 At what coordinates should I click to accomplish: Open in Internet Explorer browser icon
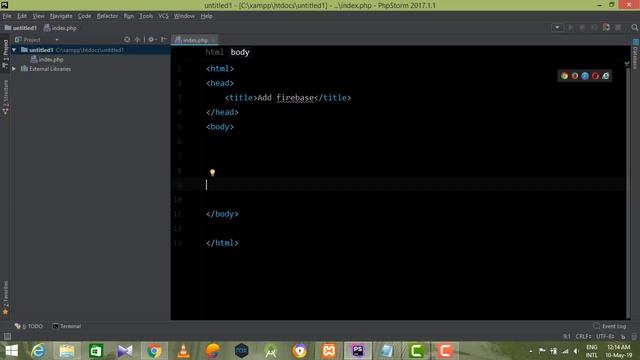pos(606,76)
